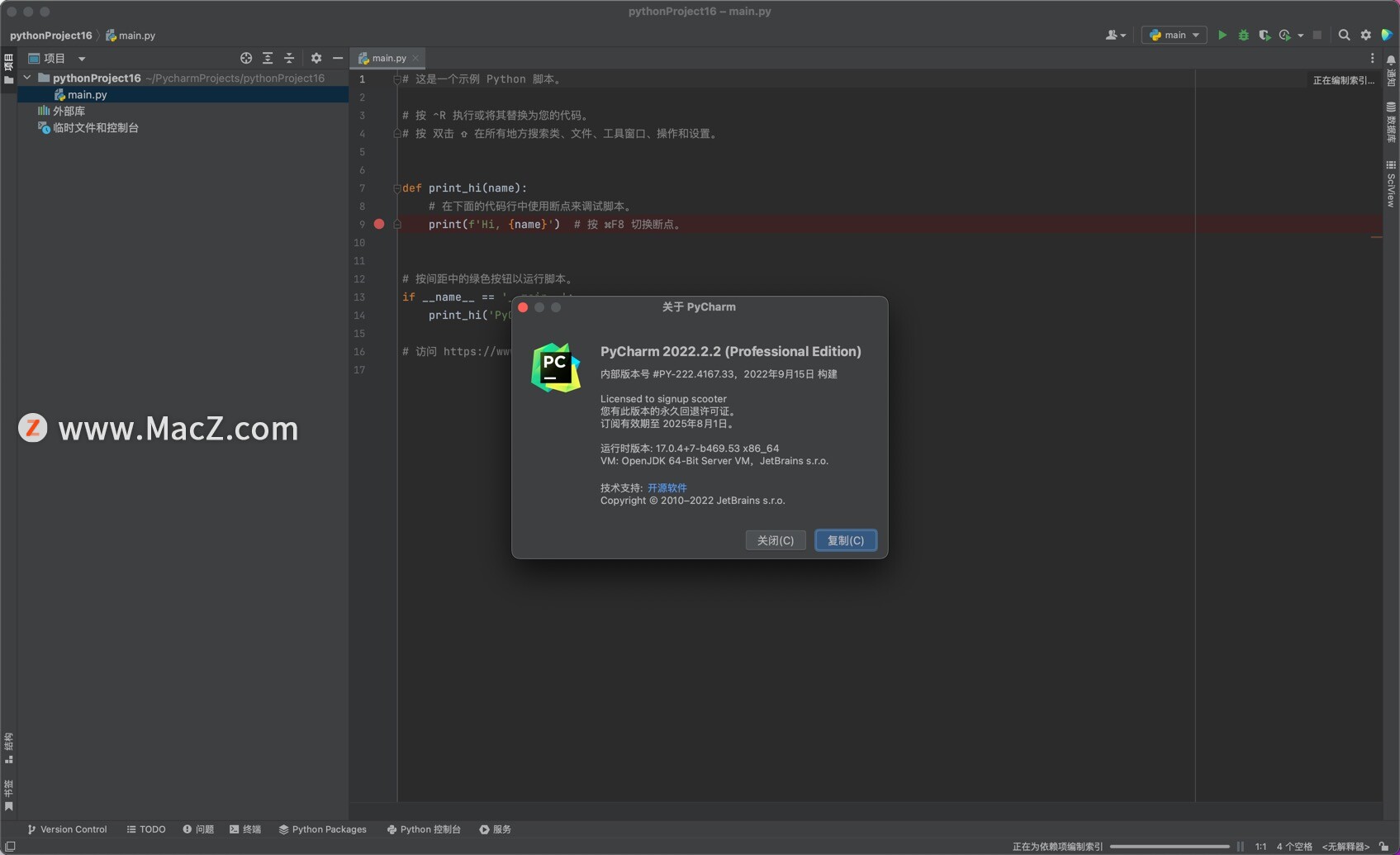Fold the print_hi function at line 7
The width and height of the screenshot is (1400, 855).
pos(396,188)
